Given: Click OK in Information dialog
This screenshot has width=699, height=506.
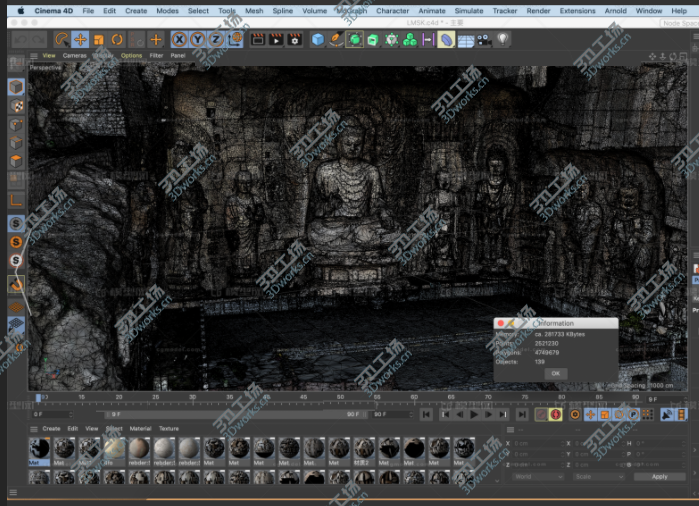Looking at the screenshot, I should point(555,374).
